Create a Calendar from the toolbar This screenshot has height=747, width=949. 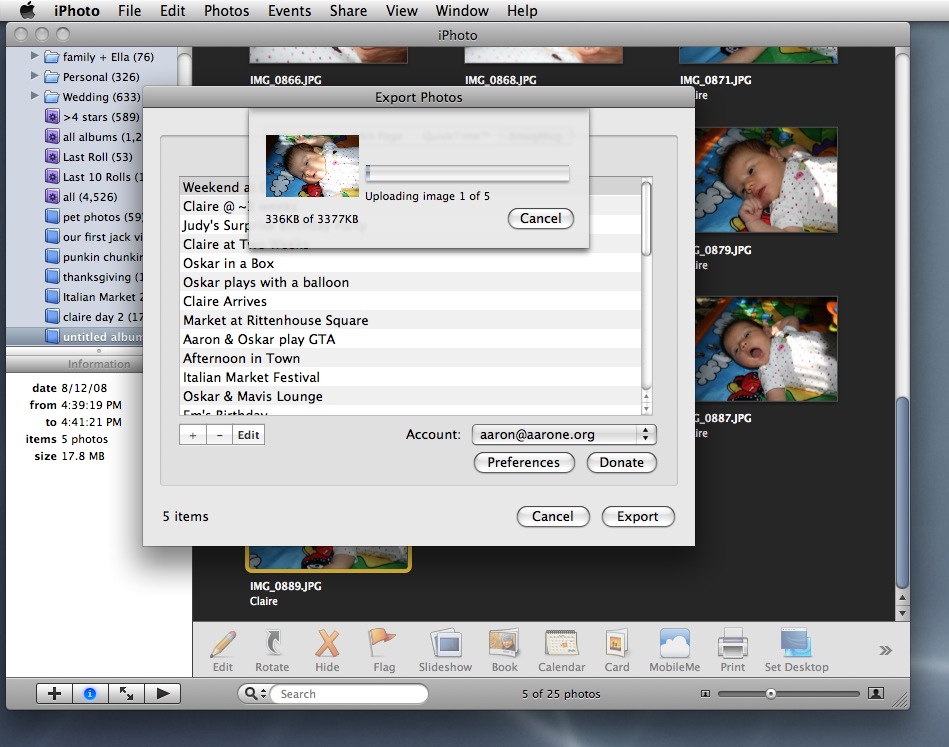point(561,644)
